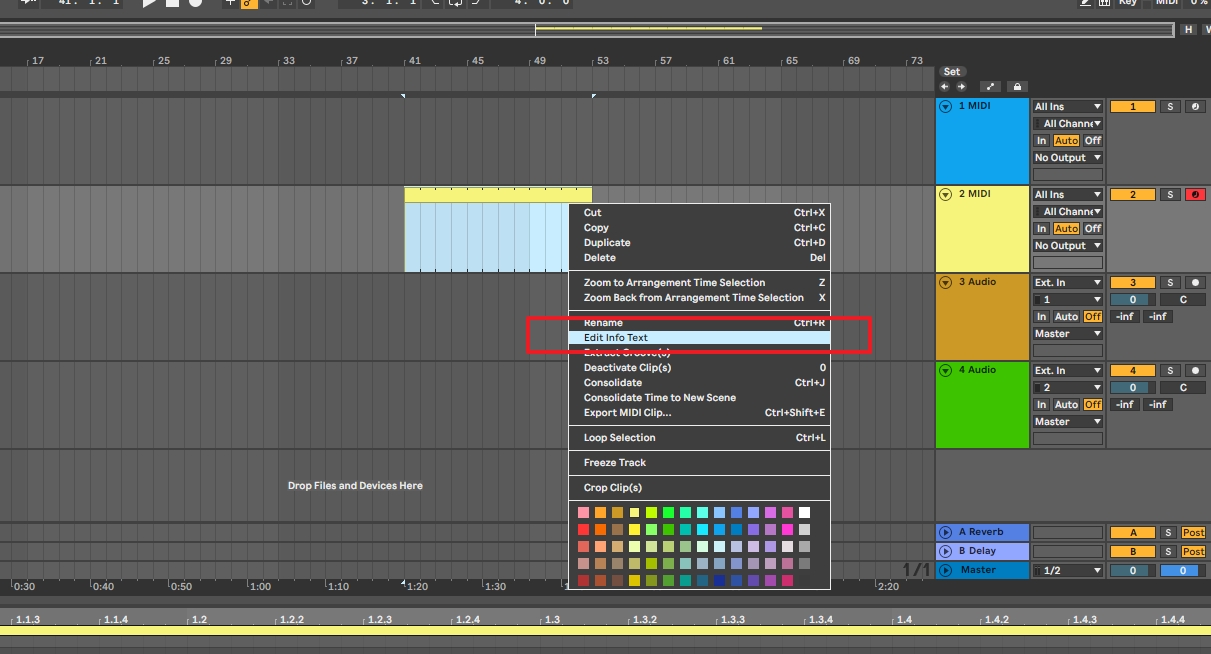
Task: Disarm the red record button on 2 MIDI
Action: (1195, 195)
